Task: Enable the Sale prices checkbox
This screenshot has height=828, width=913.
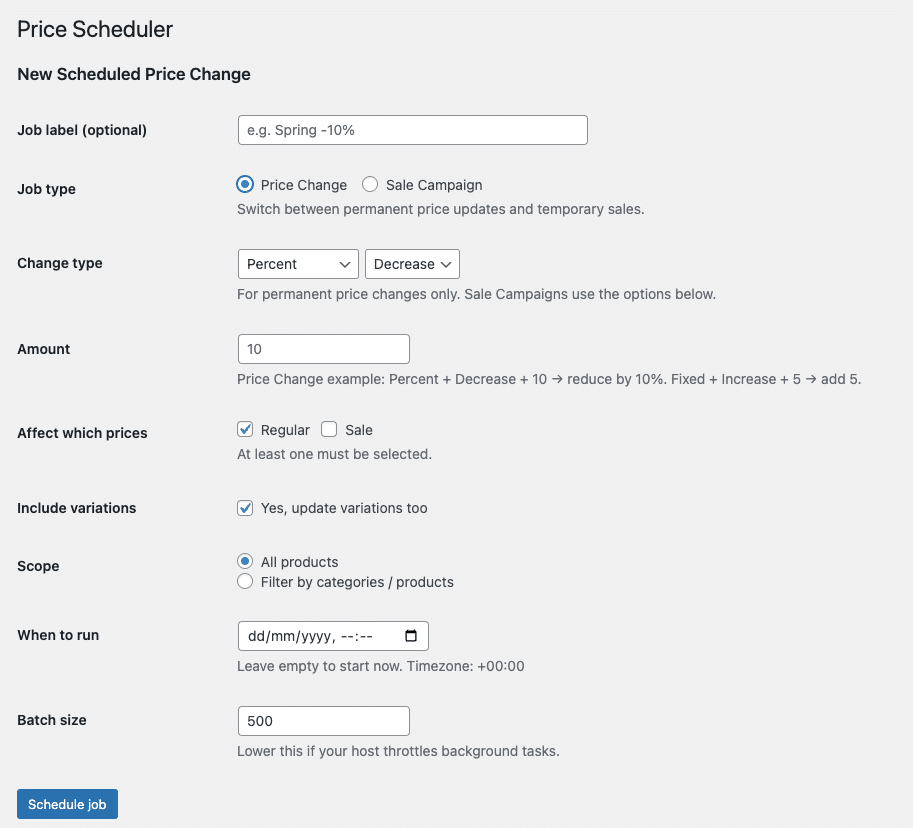Action: (329, 430)
